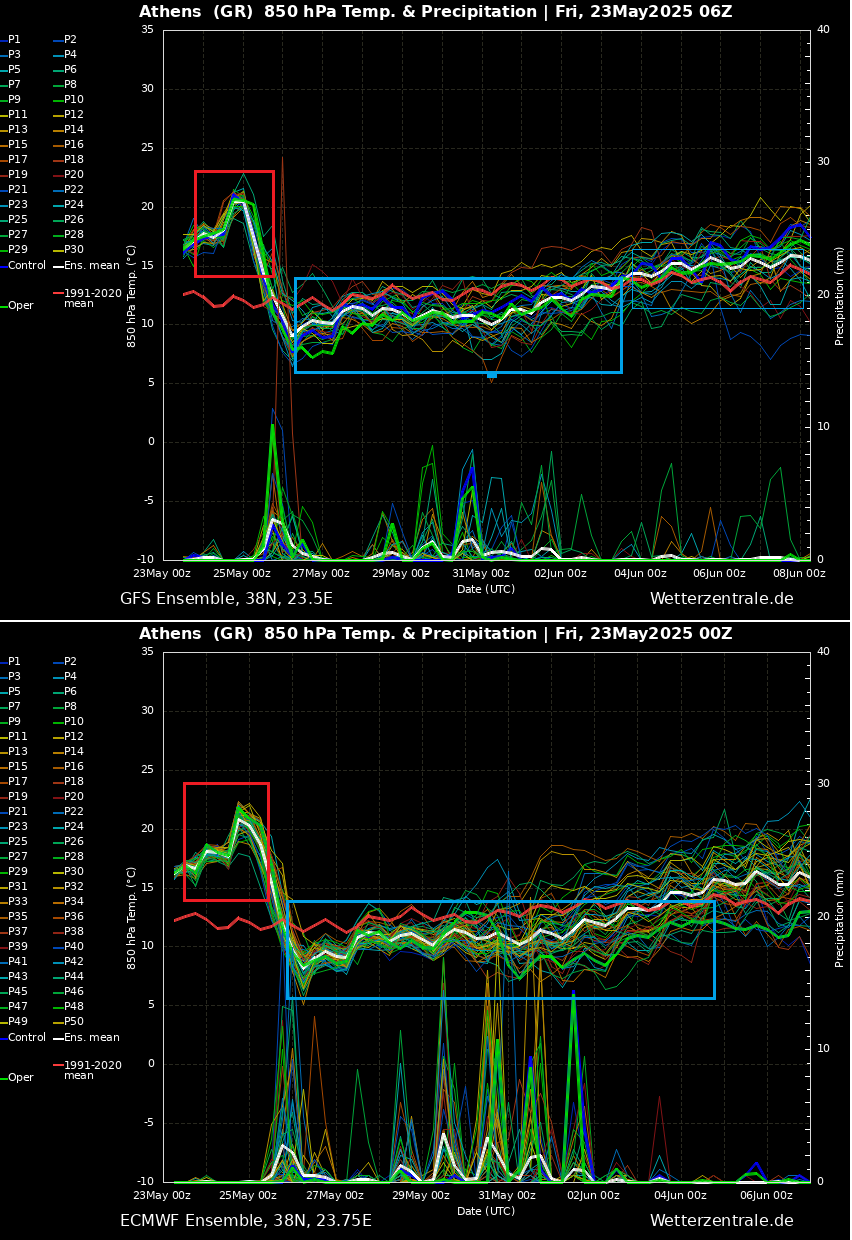The height and width of the screenshot is (1240, 852).
Task: Select the P39 legend entry
Action: (x=18, y=946)
